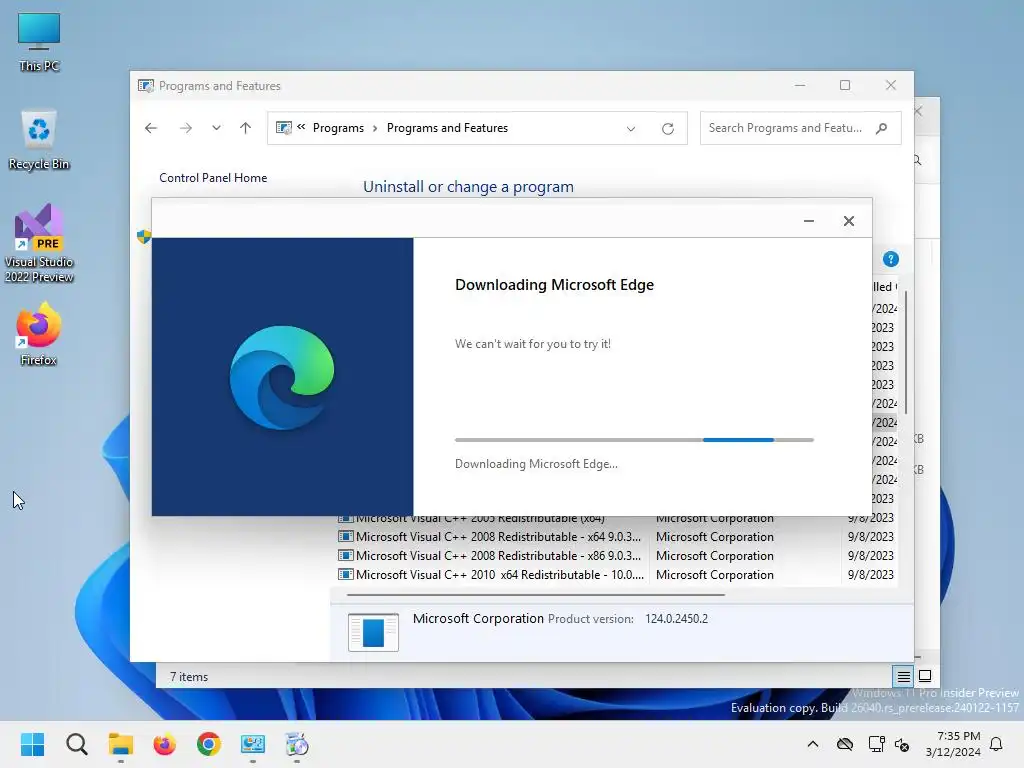
Task: Select Visual C++ 2005 Redistributable (x64) row
Action: click(x=616, y=520)
